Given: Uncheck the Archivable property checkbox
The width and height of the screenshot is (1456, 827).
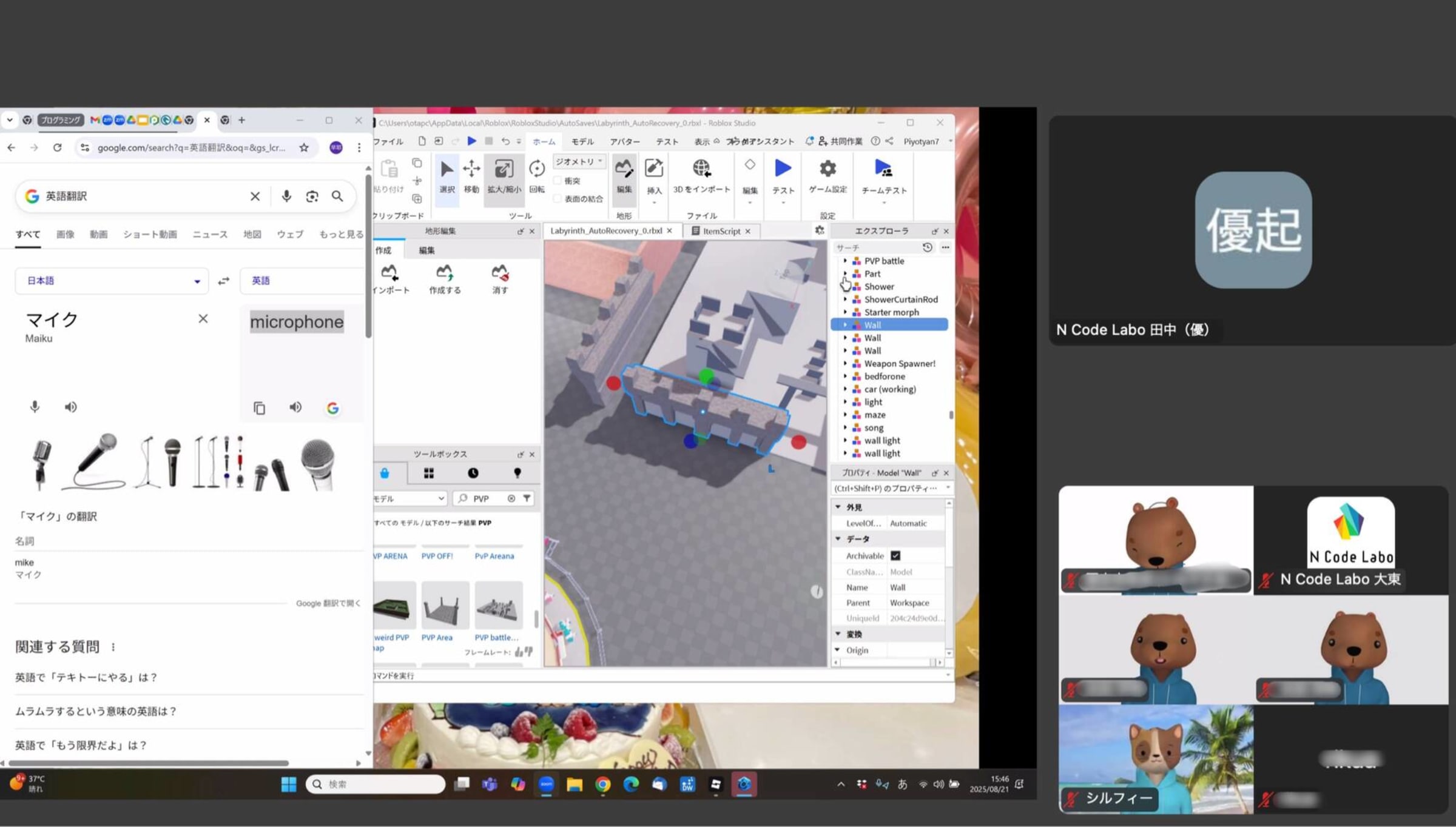Looking at the screenshot, I should click(x=895, y=555).
